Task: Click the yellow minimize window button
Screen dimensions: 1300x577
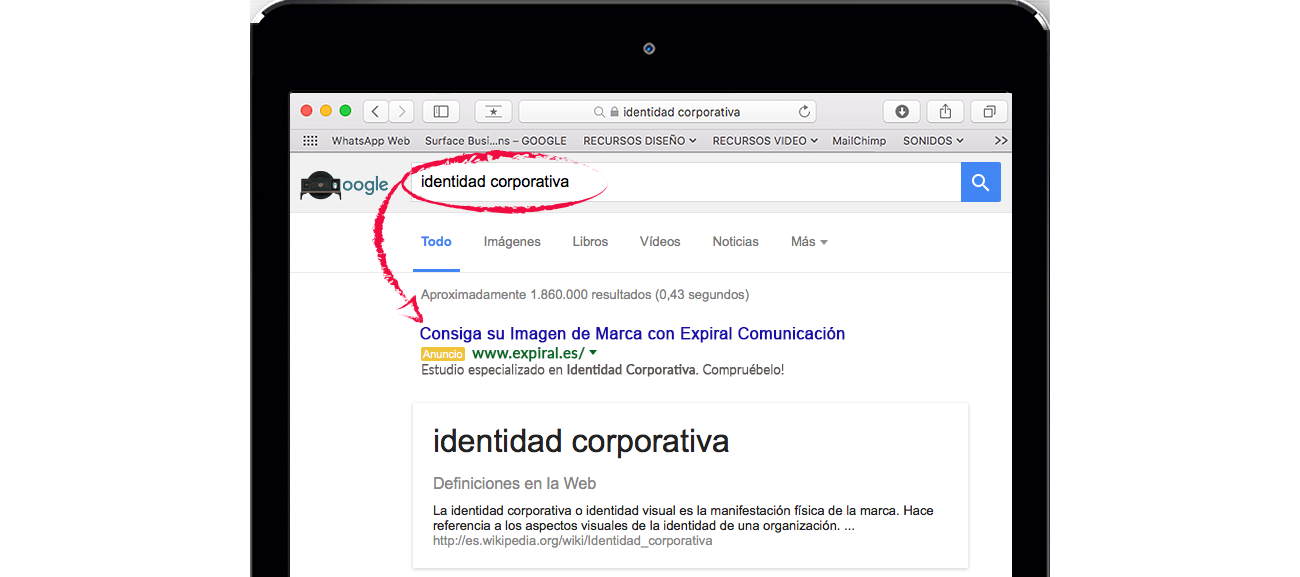Action: pos(326,111)
